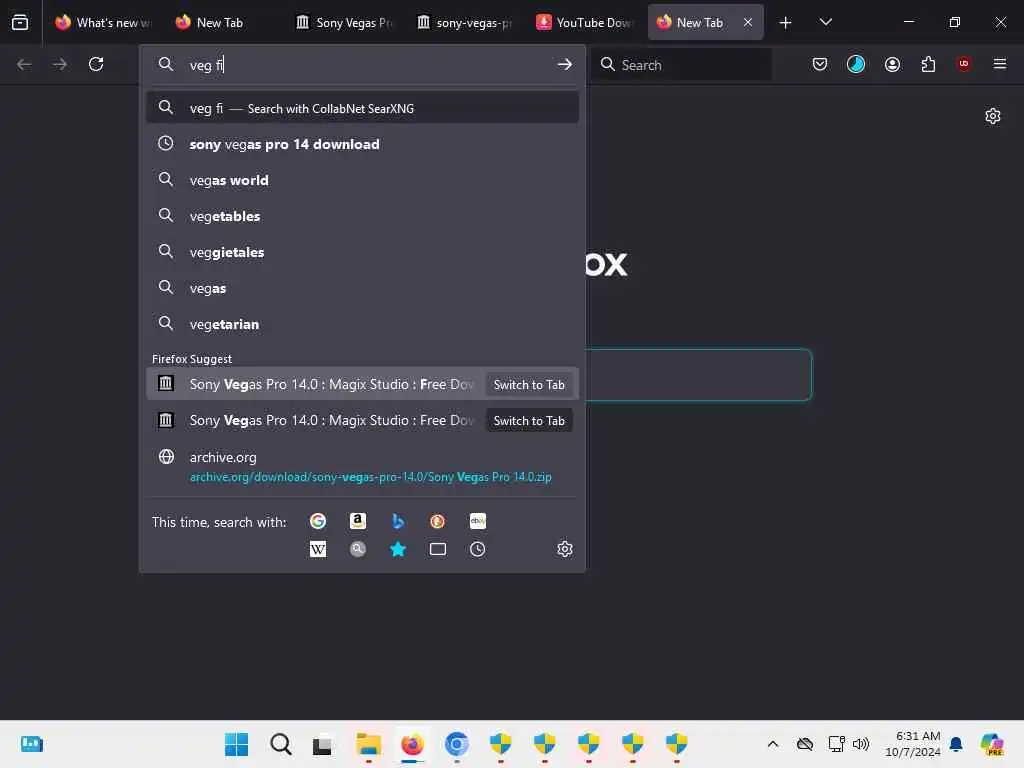Search this time with Amazon

(358, 521)
